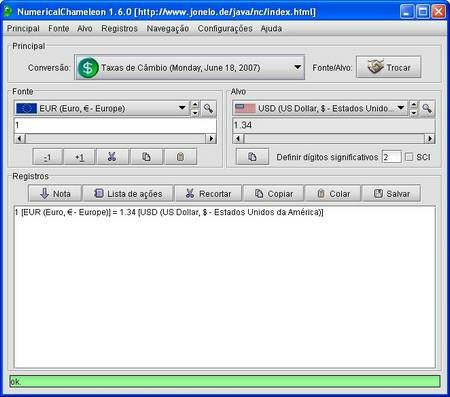This screenshot has width=450, height=397.
Task: Click the significant digits field
Action: 391,157
